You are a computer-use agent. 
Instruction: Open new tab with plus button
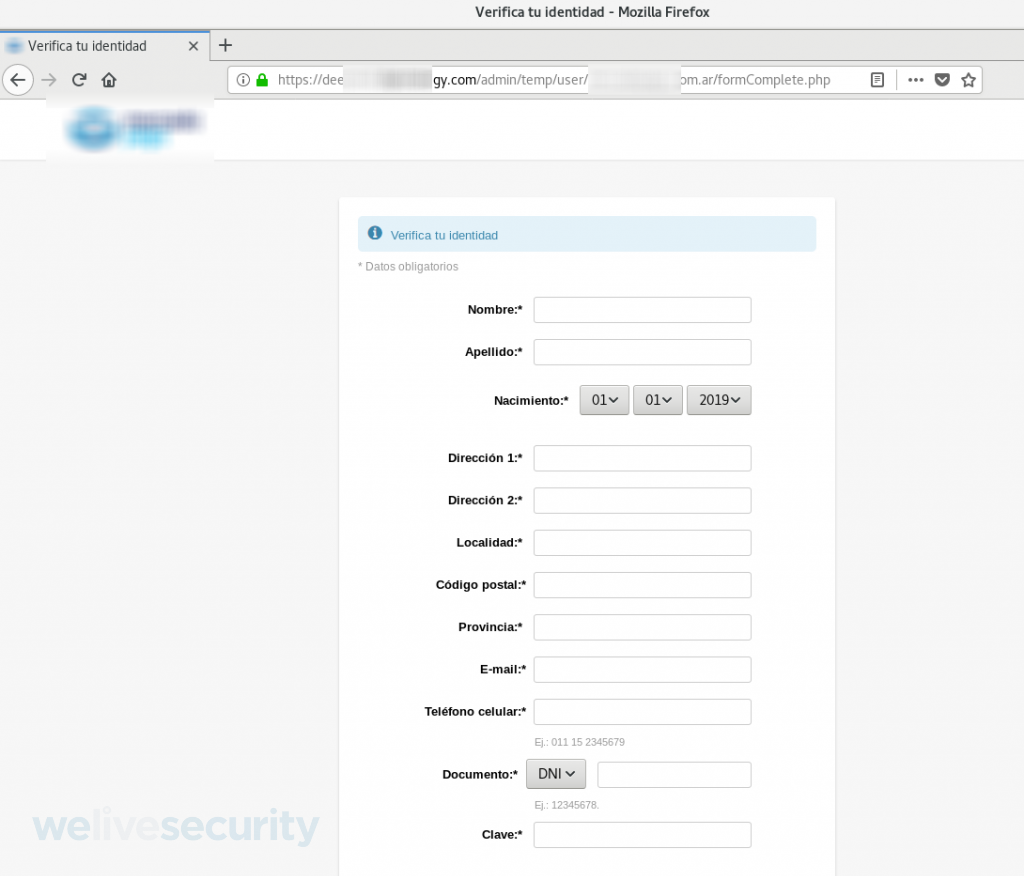pos(225,45)
